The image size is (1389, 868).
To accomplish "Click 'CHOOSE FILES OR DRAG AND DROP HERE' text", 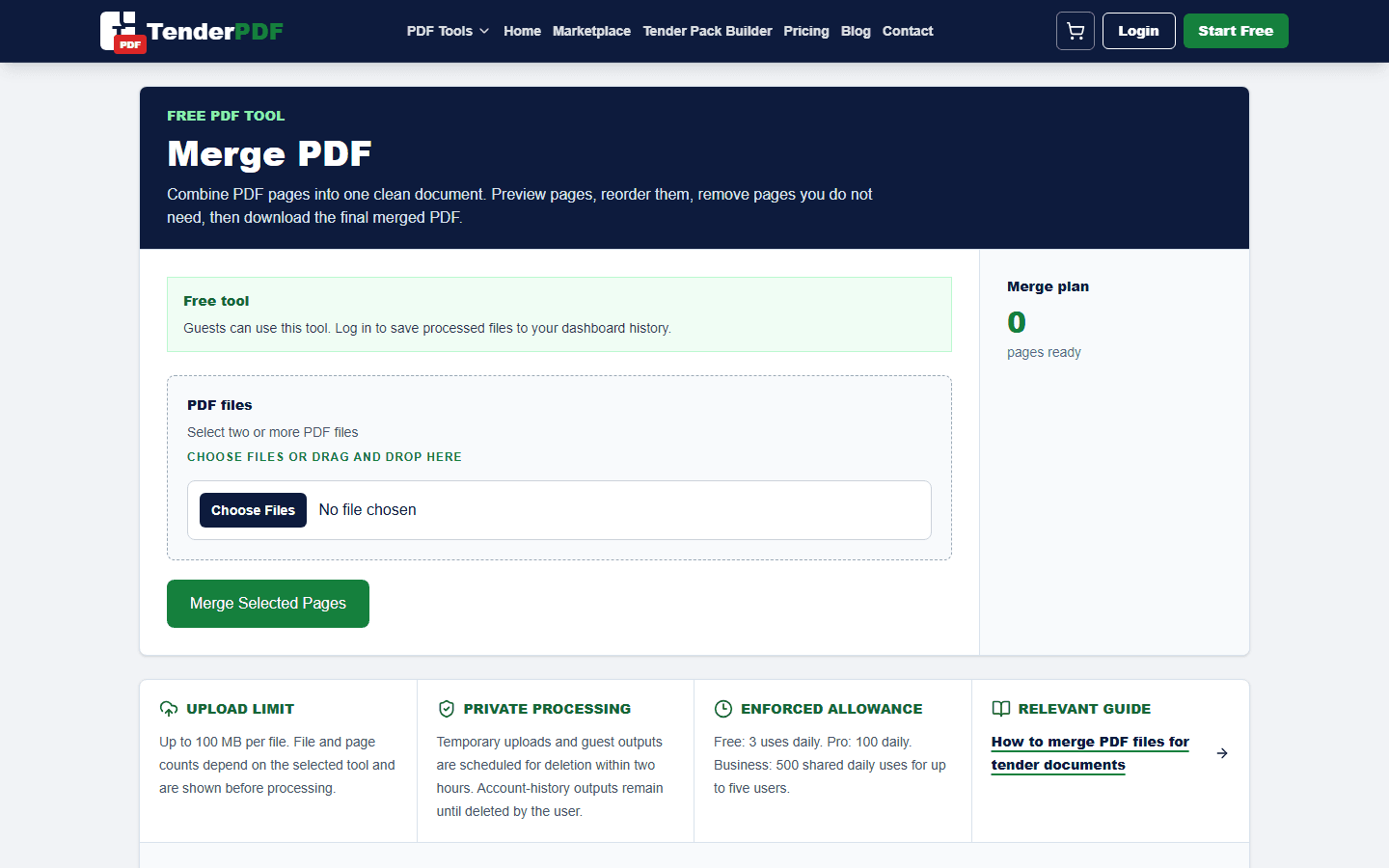I will coord(324,457).
